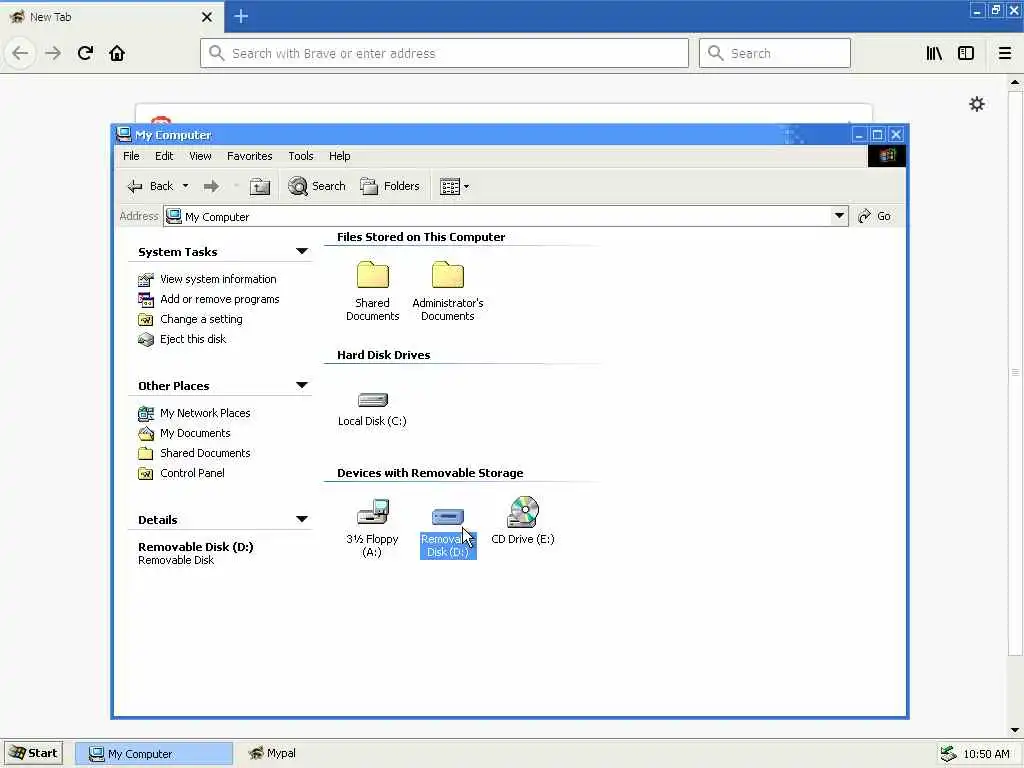This screenshot has height=768, width=1024.
Task: Reload the browser page
Action: (x=85, y=53)
